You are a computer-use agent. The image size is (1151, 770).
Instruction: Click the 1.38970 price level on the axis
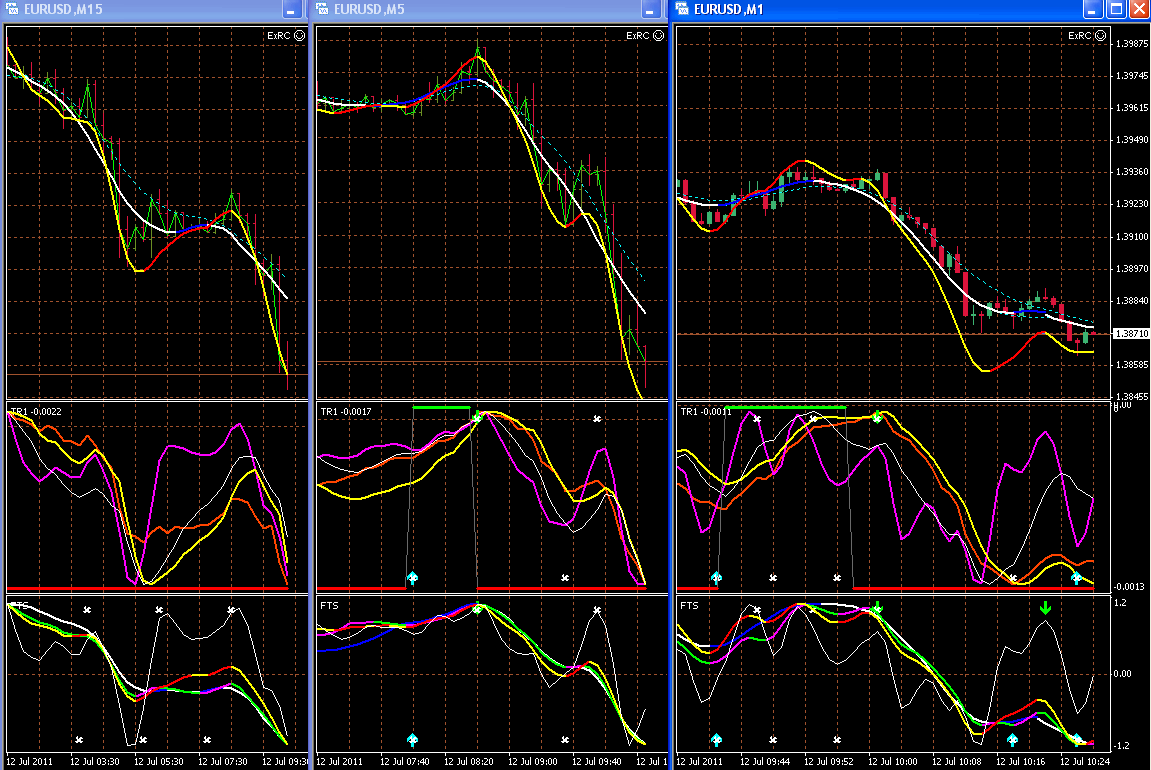(1131, 269)
